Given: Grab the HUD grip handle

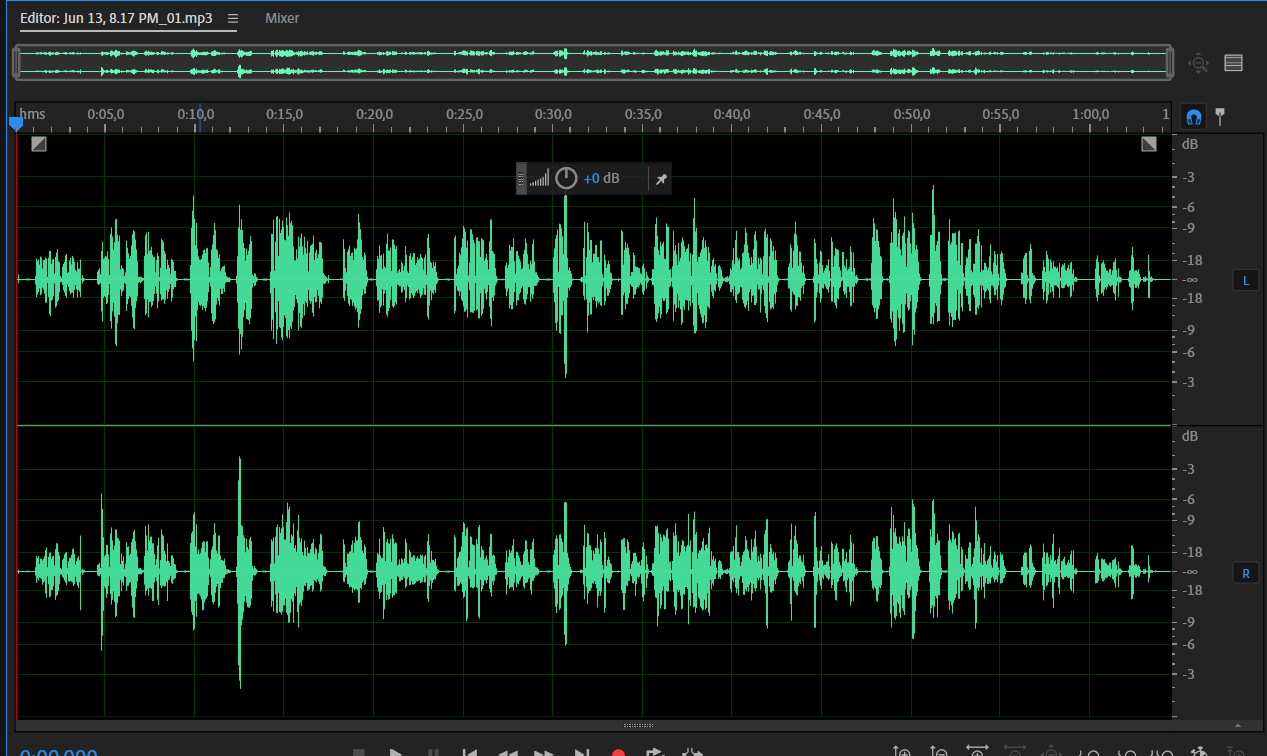Looking at the screenshot, I should pos(521,179).
